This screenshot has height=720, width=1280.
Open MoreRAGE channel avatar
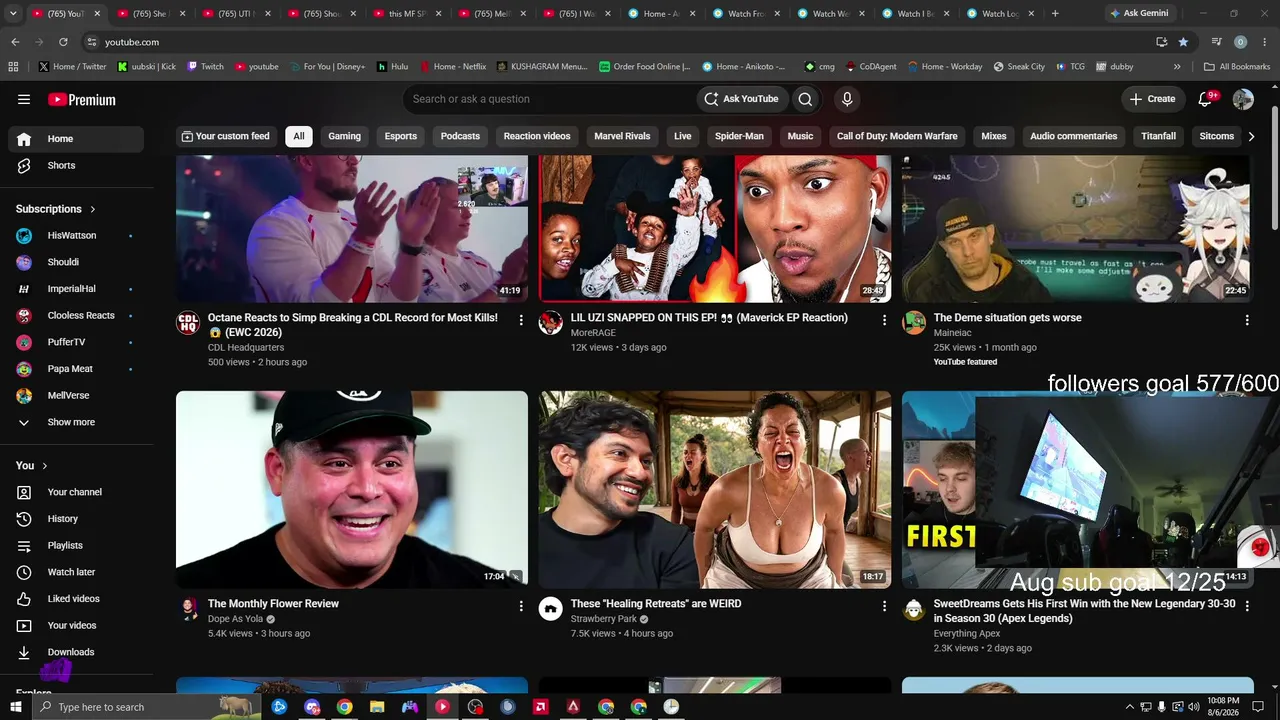(x=551, y=322)
